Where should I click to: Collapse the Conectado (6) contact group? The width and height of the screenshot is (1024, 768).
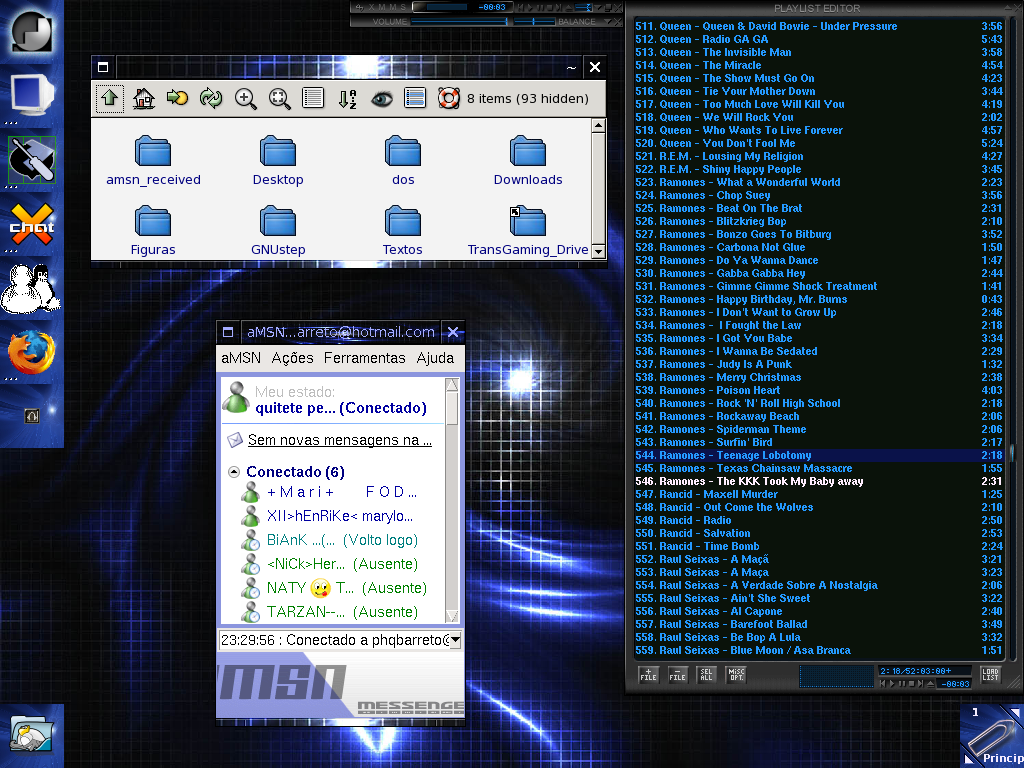pyautogui.click(x=234, y=472)
